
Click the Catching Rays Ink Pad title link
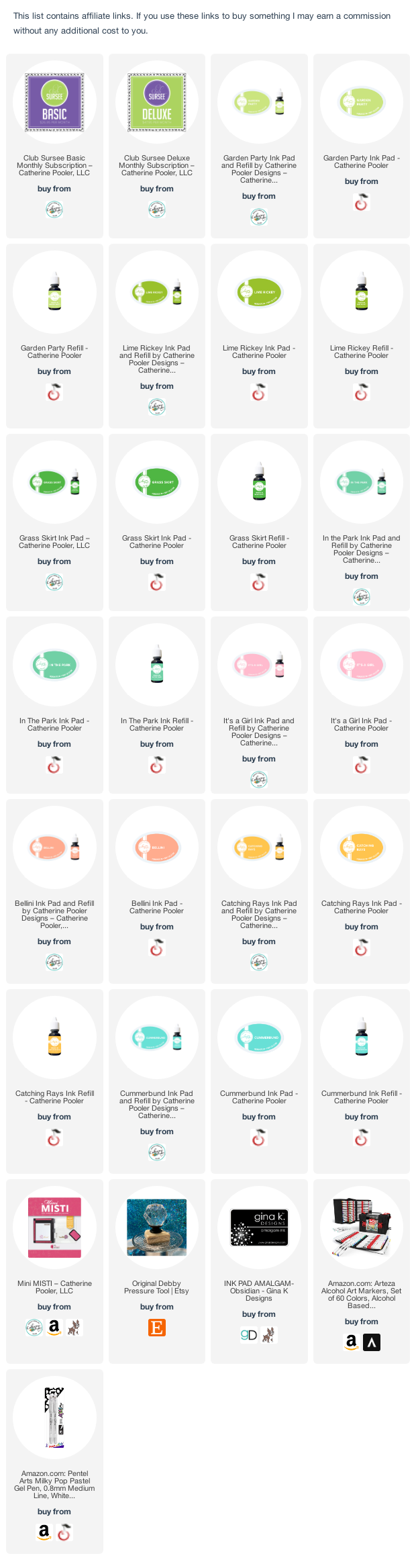(x=361, y=907)
